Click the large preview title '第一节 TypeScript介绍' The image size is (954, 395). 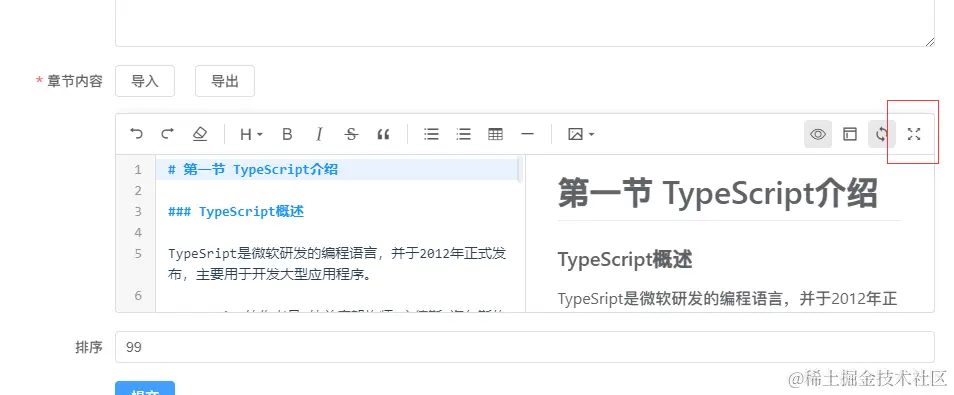(717, 193)
